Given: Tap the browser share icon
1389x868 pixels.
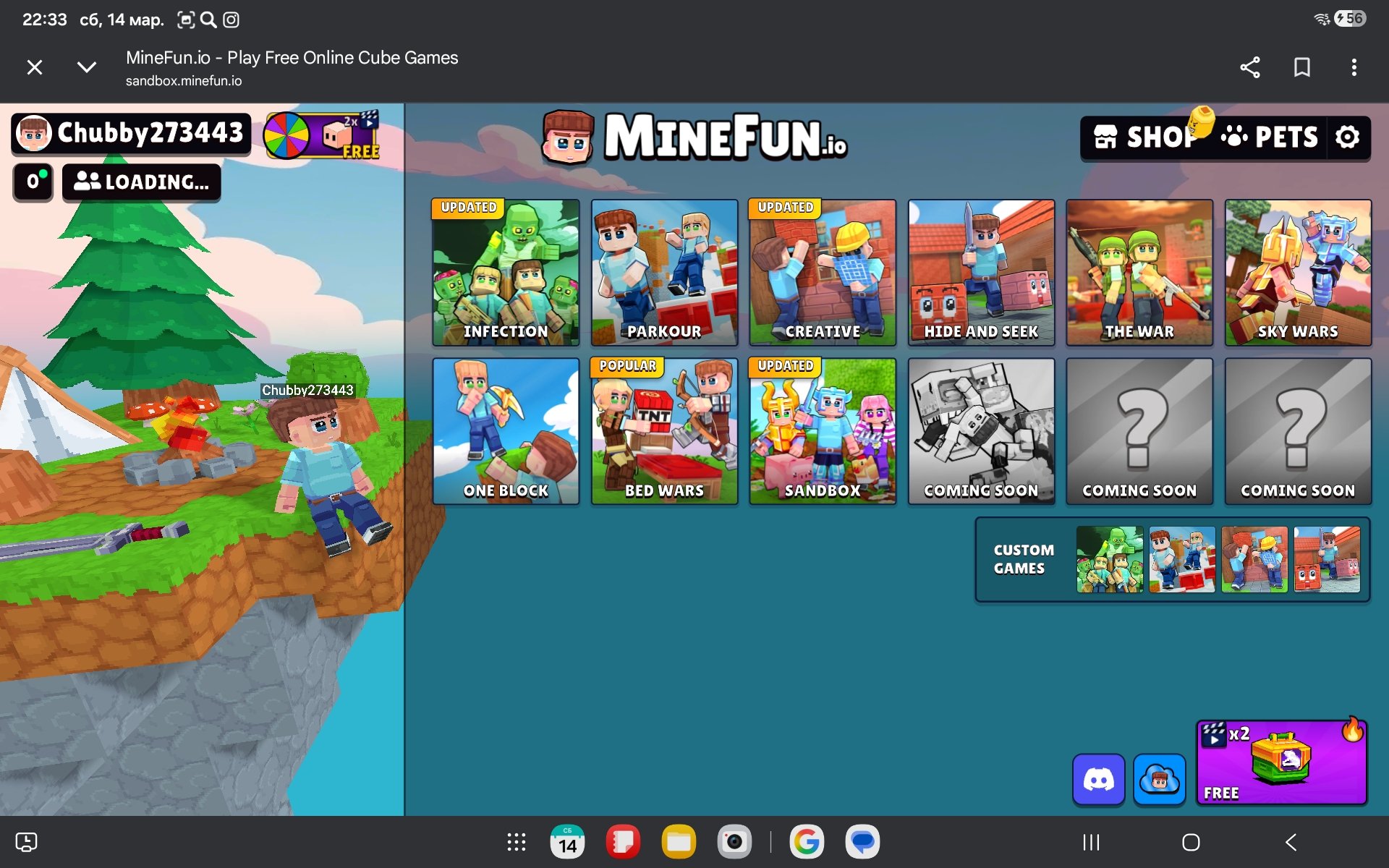Looking at the screenshot, I should coord(1250,67).
